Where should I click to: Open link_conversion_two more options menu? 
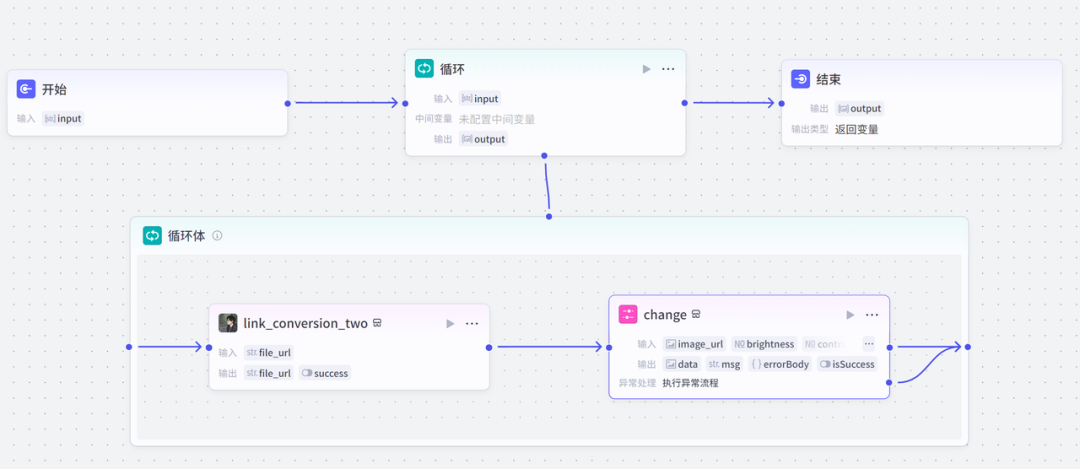pos(472,323)
